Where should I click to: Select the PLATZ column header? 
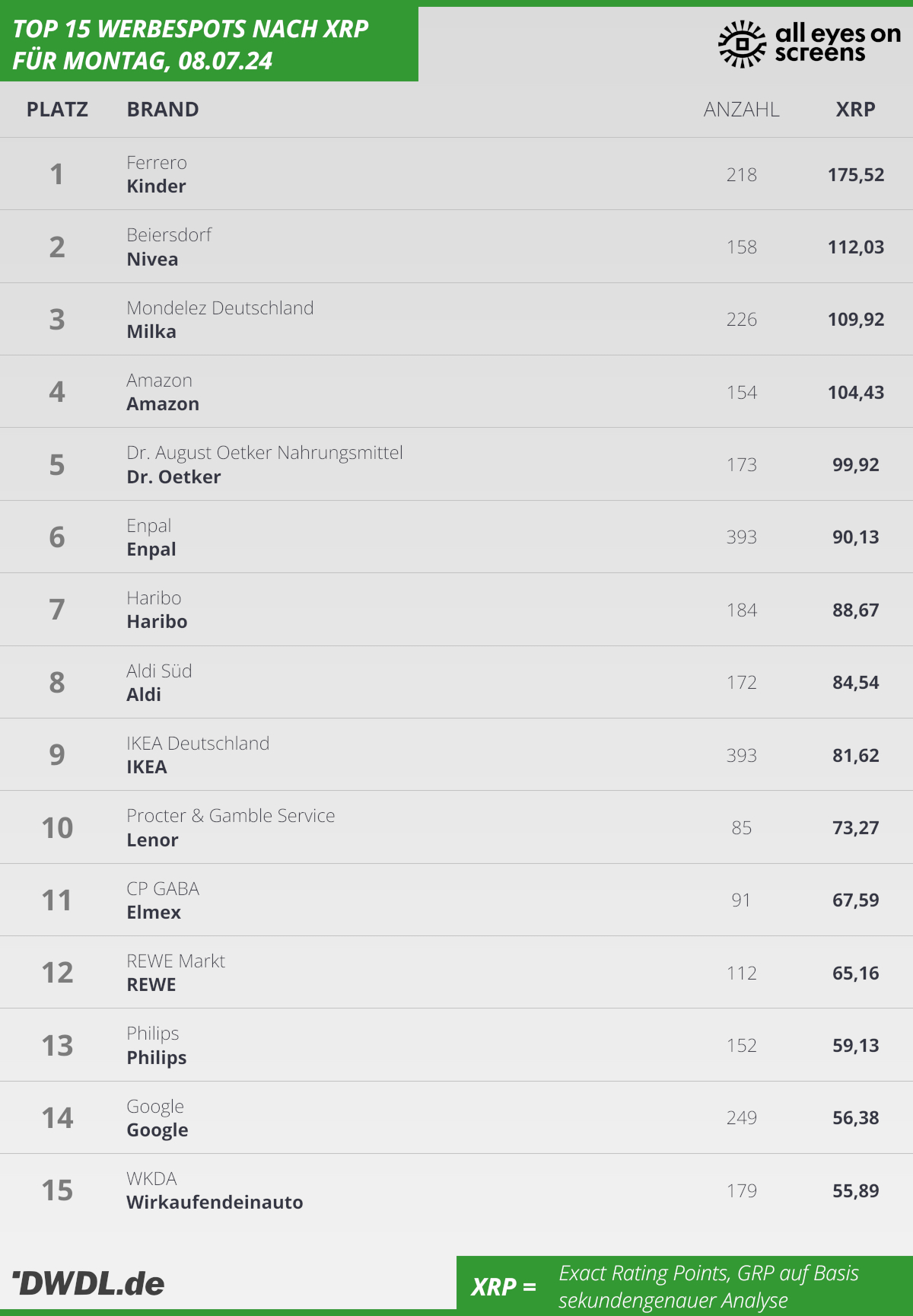tap(57, 110)
